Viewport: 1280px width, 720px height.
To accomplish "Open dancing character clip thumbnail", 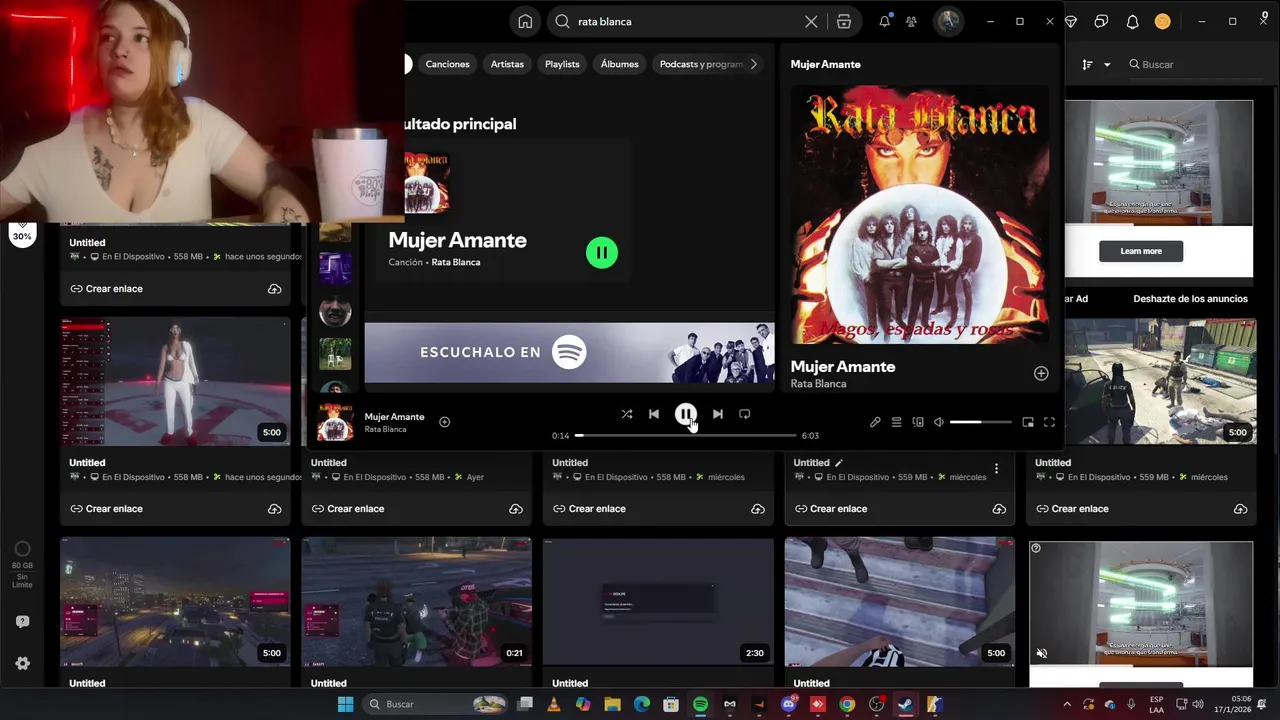I will tap(175, 381).
